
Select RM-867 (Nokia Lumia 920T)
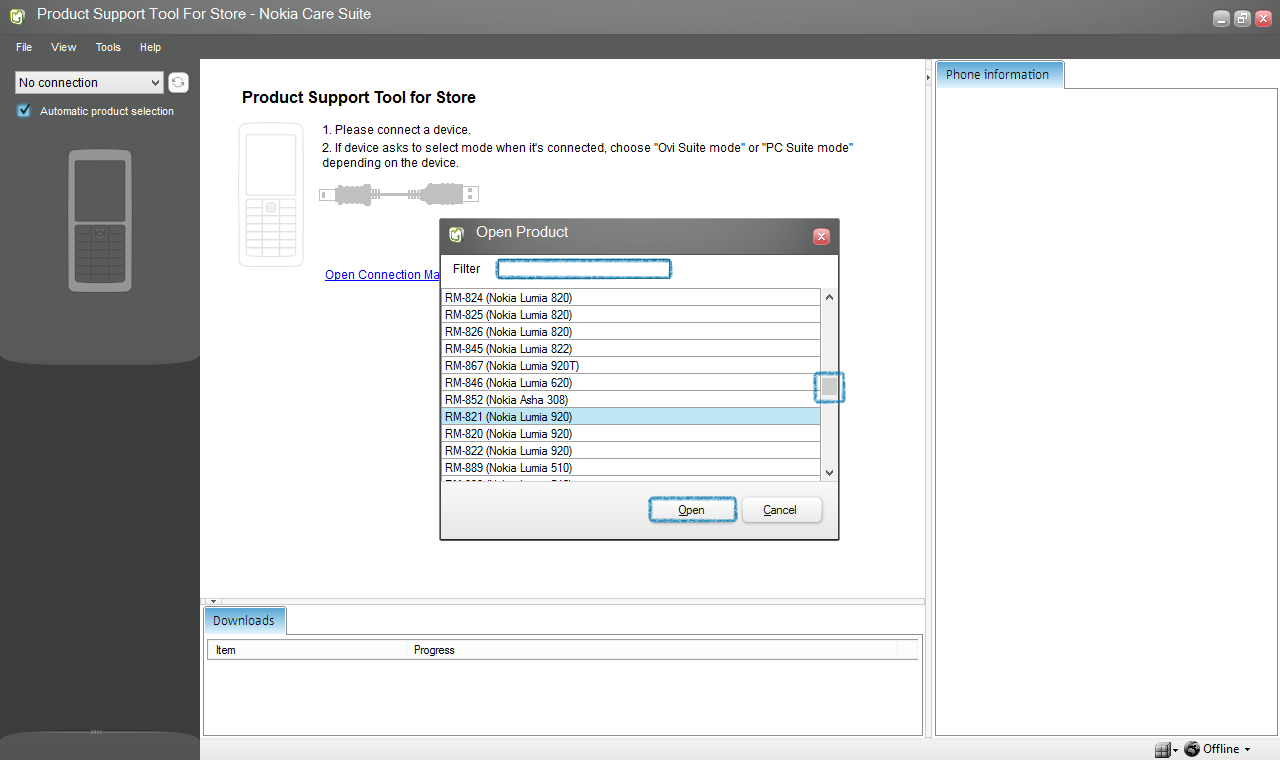point(631,366)
